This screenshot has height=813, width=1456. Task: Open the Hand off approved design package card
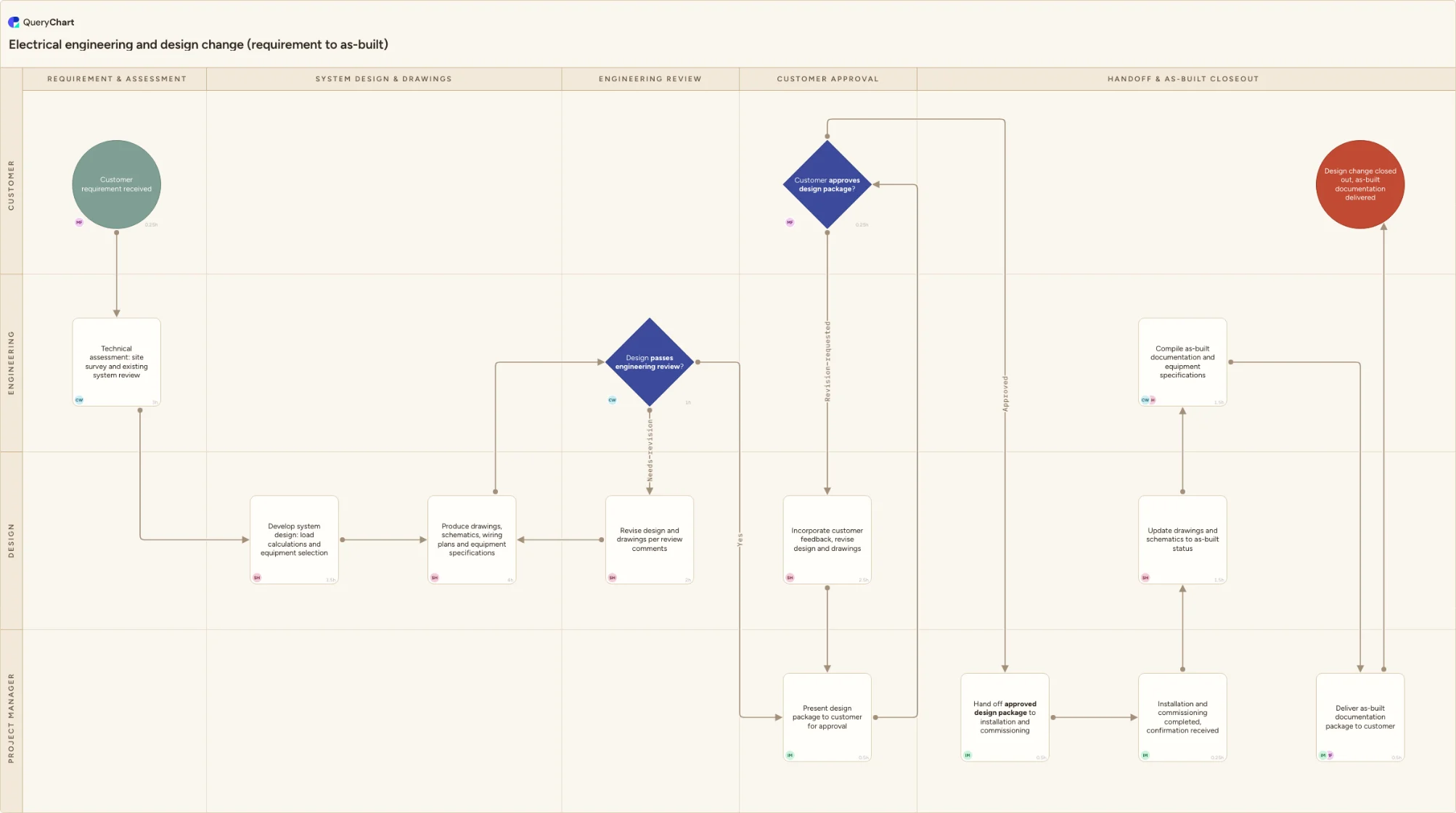tap(1005, 717)
